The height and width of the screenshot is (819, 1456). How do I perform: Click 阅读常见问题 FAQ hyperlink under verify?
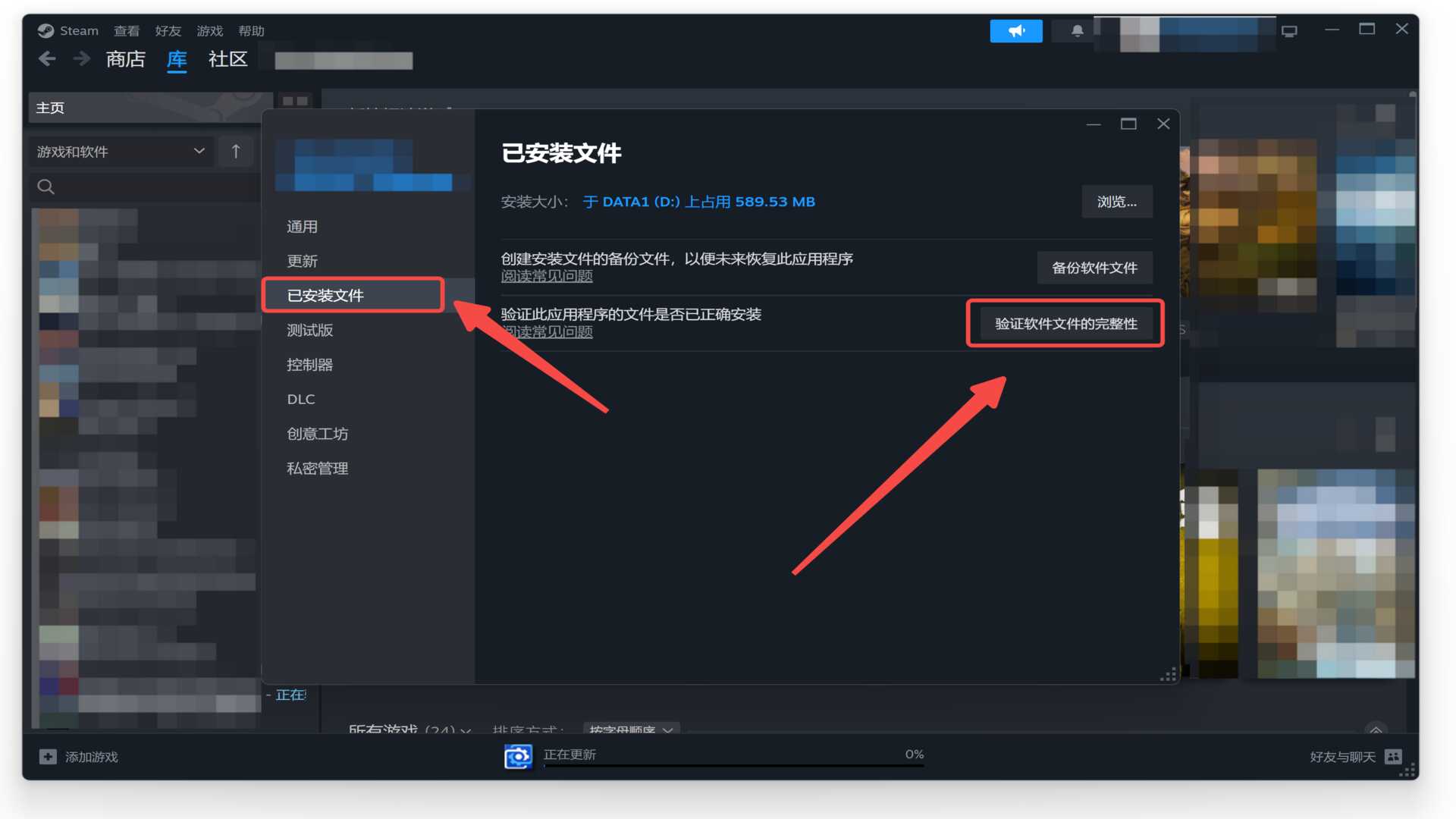tap(547, 333)
